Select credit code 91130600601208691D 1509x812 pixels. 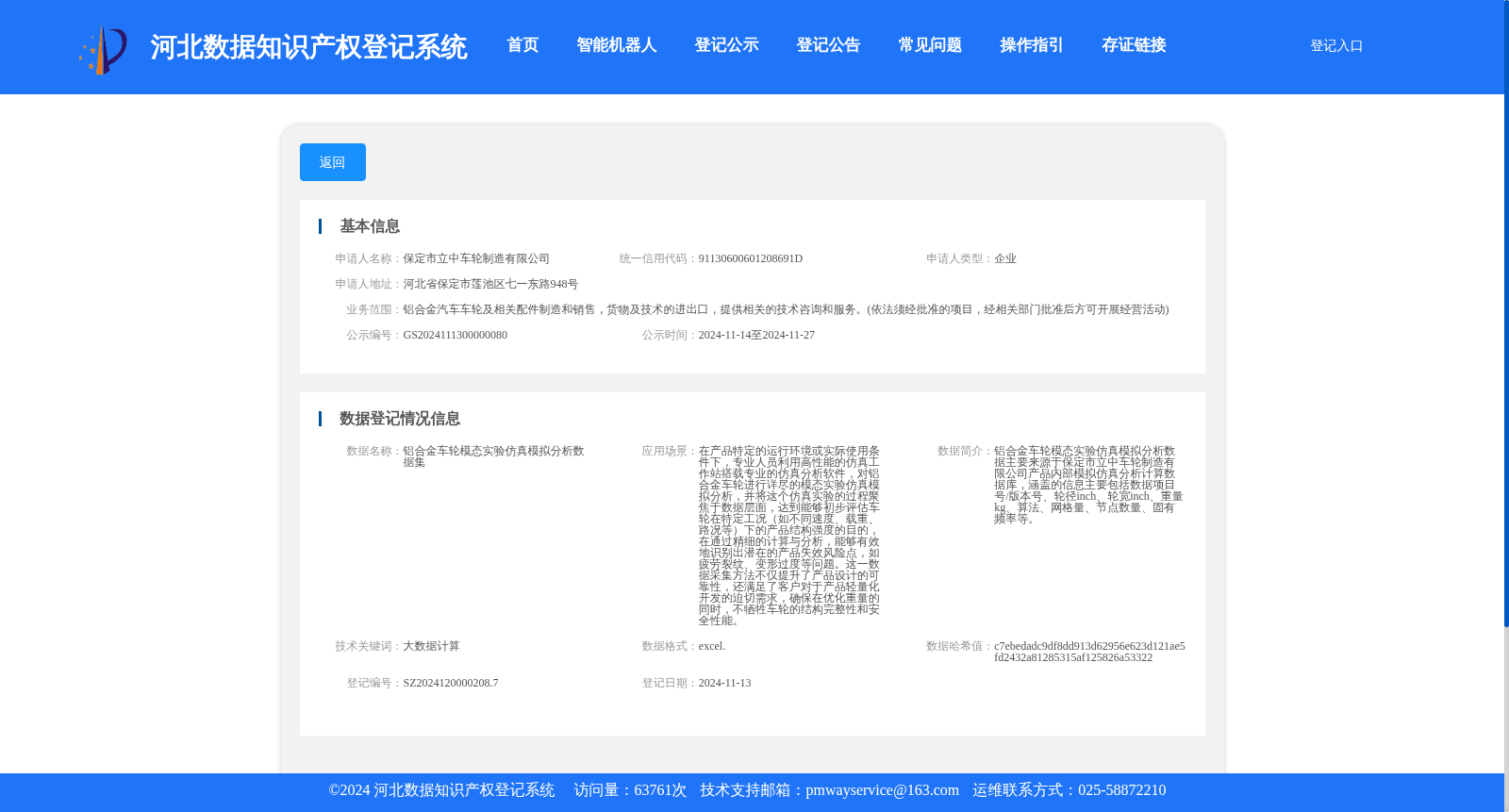coord(751,258)
